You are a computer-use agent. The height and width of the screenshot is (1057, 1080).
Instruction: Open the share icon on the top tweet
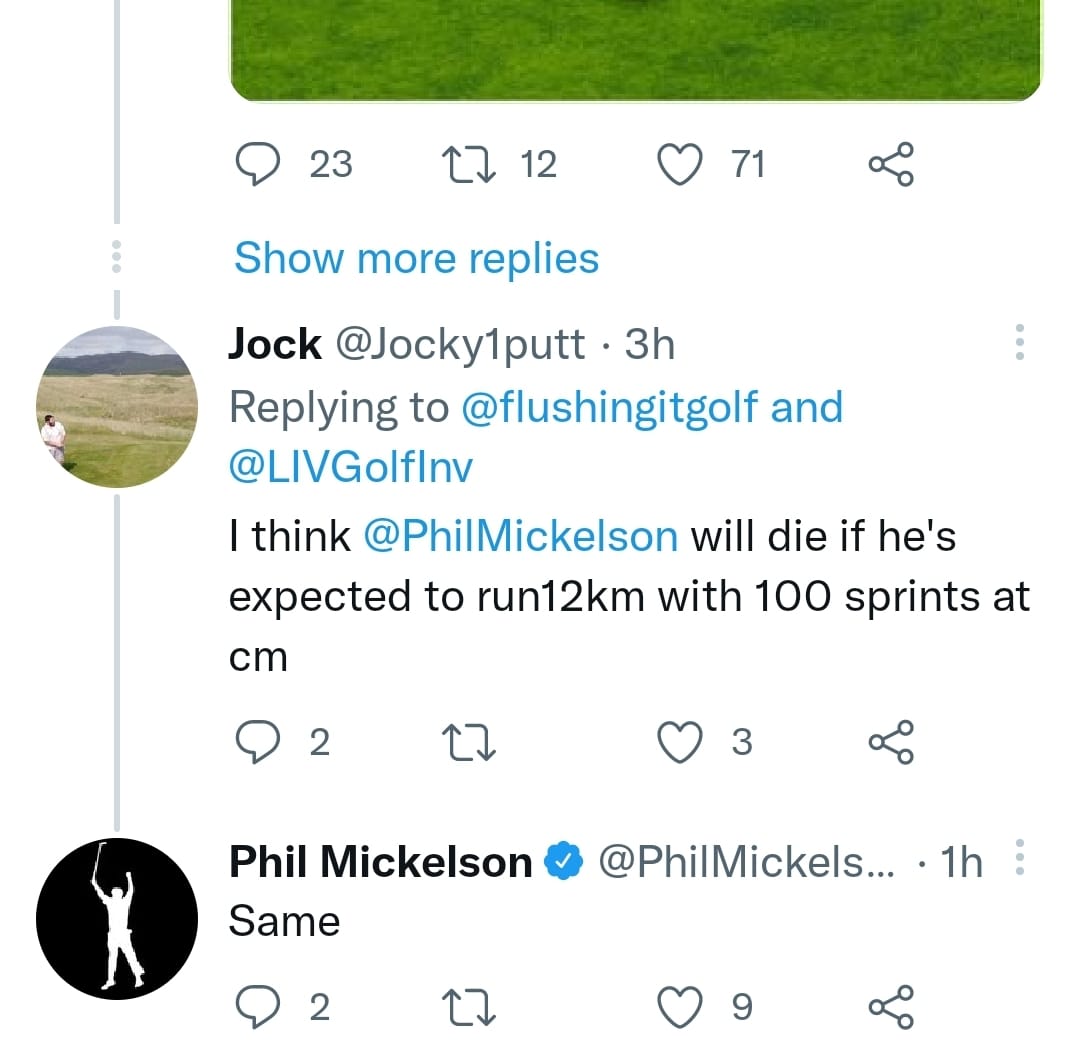point(889,165)
